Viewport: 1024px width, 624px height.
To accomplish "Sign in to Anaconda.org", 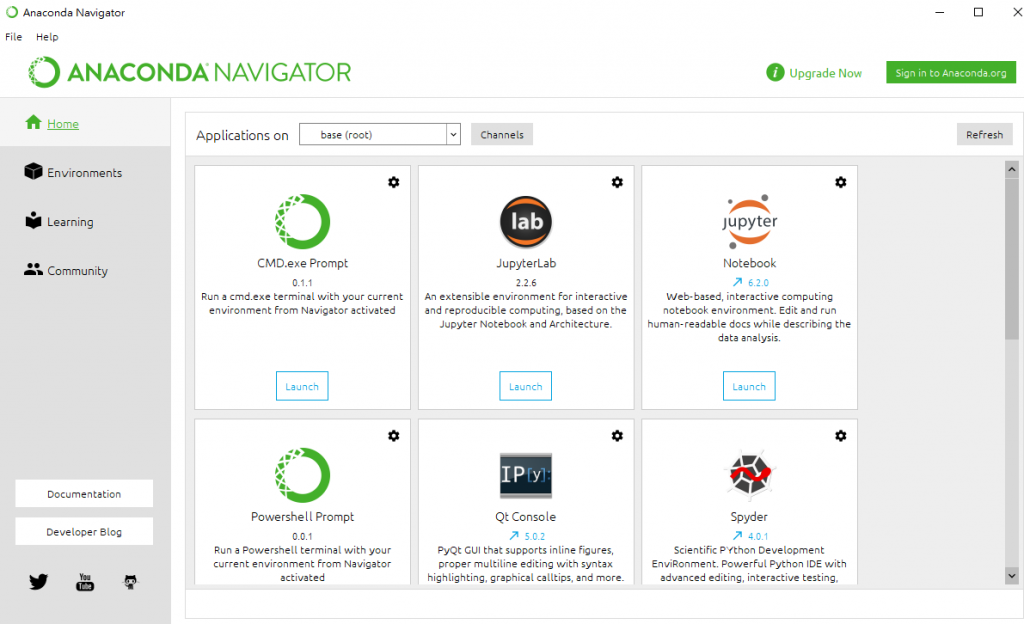I will (951, 72).
